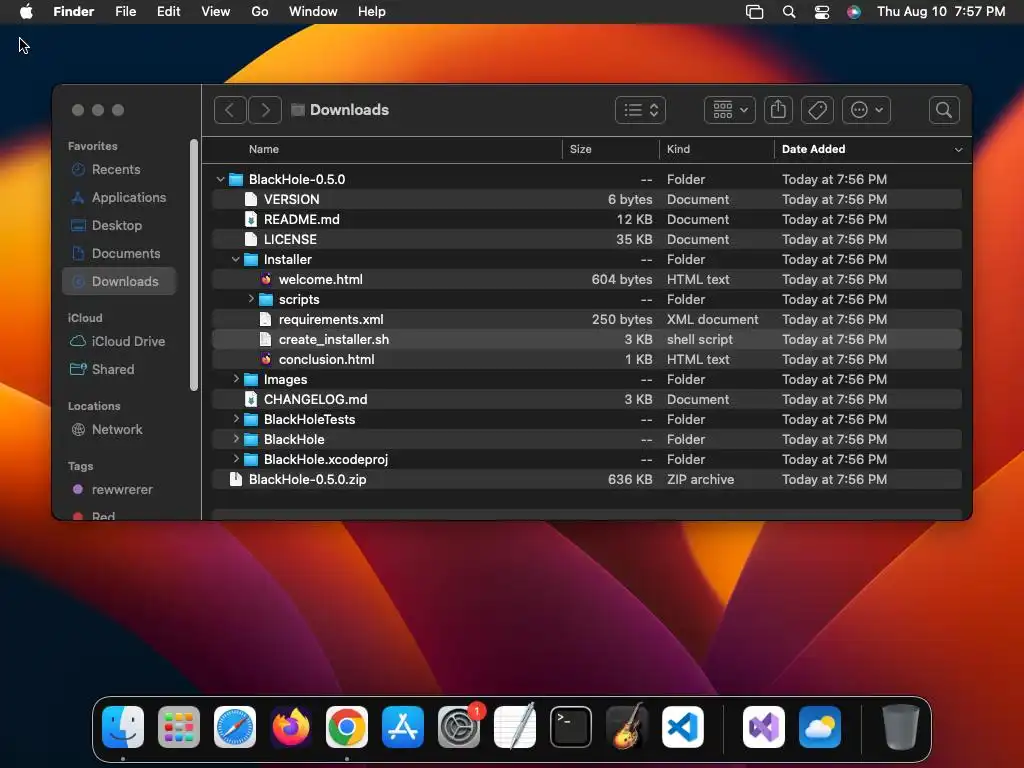Click the Stage Manager menu bar icon
Screen dimensions: 1024x768
[754, 12]
